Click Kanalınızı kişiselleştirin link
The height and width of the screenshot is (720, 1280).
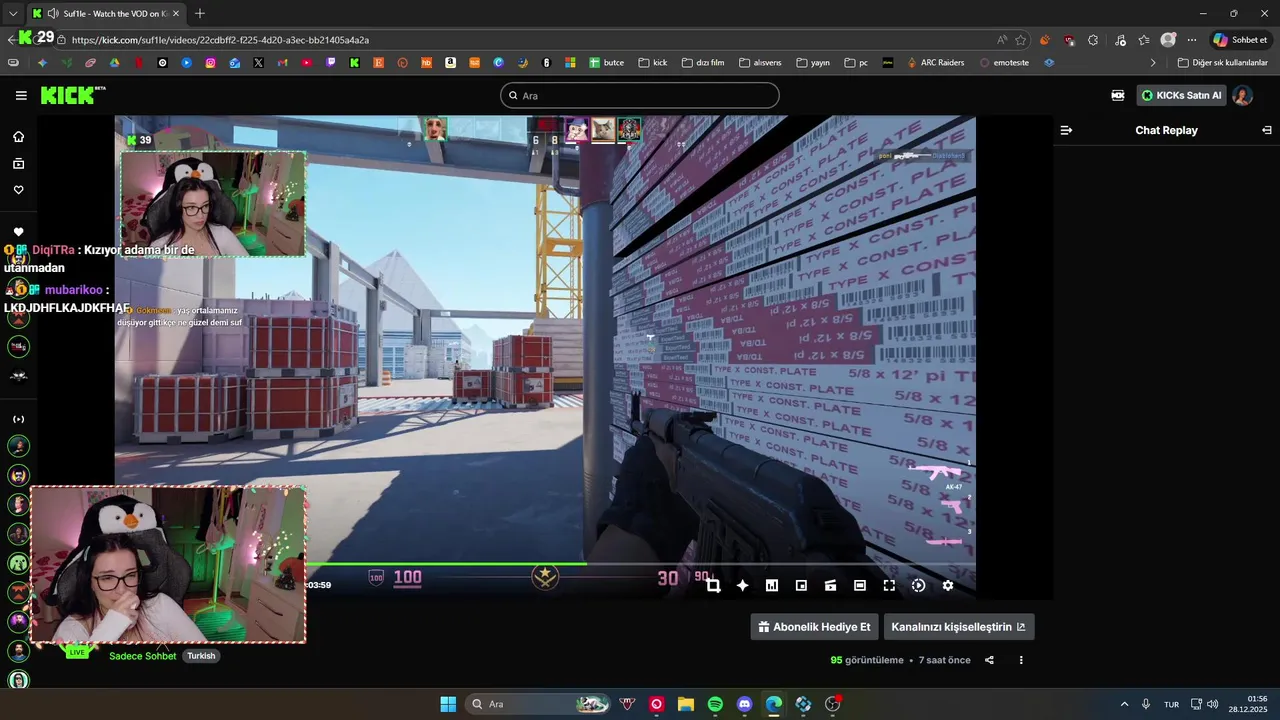click(x=958, y=627)
